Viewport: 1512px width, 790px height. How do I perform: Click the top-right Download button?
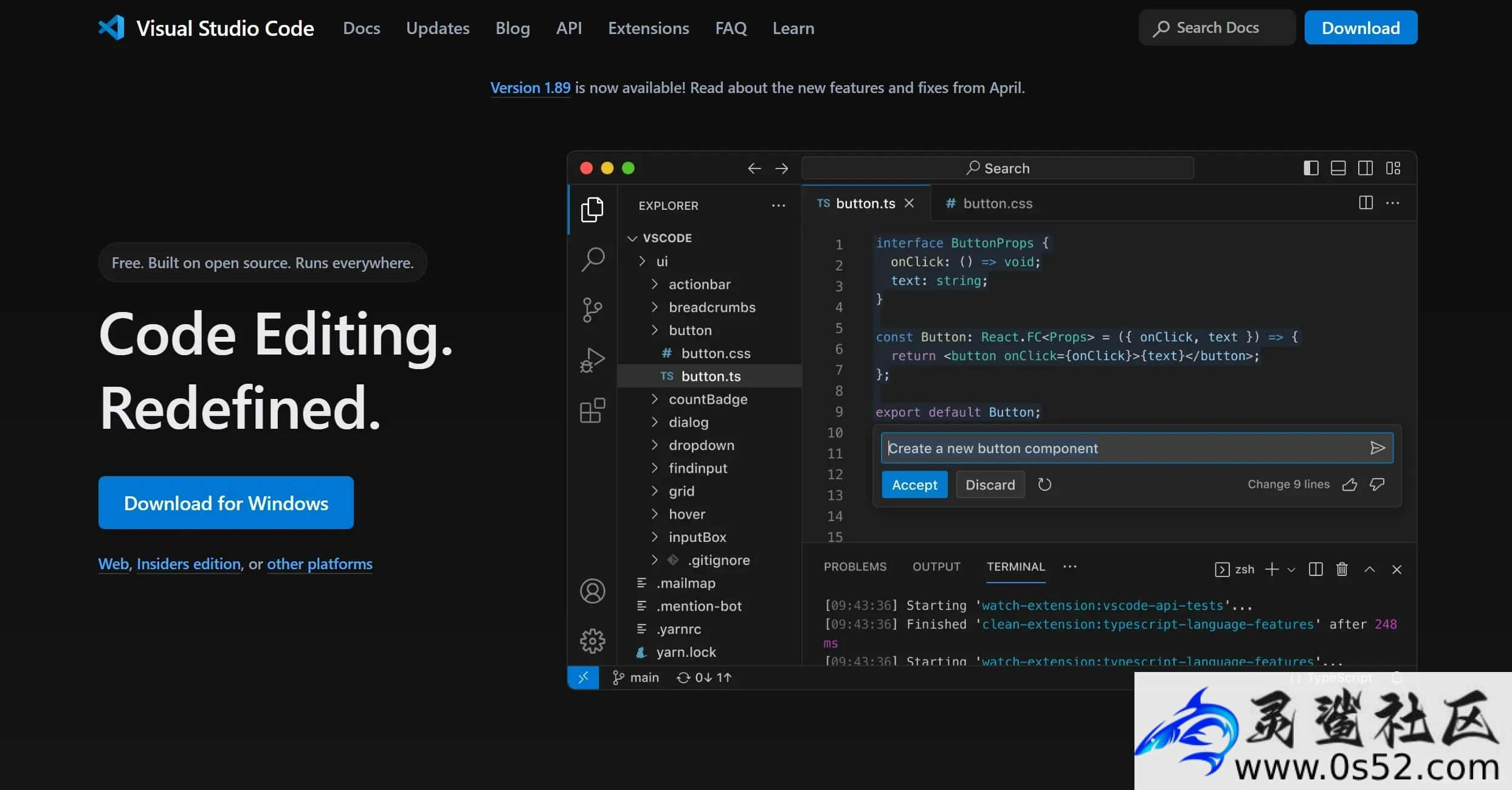click(x=1361, y=27)
